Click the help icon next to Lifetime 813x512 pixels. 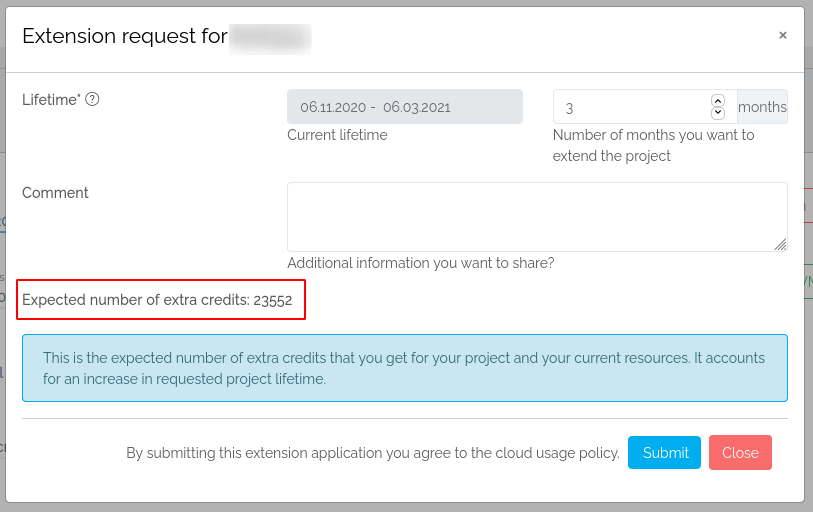tap(92, 99)
